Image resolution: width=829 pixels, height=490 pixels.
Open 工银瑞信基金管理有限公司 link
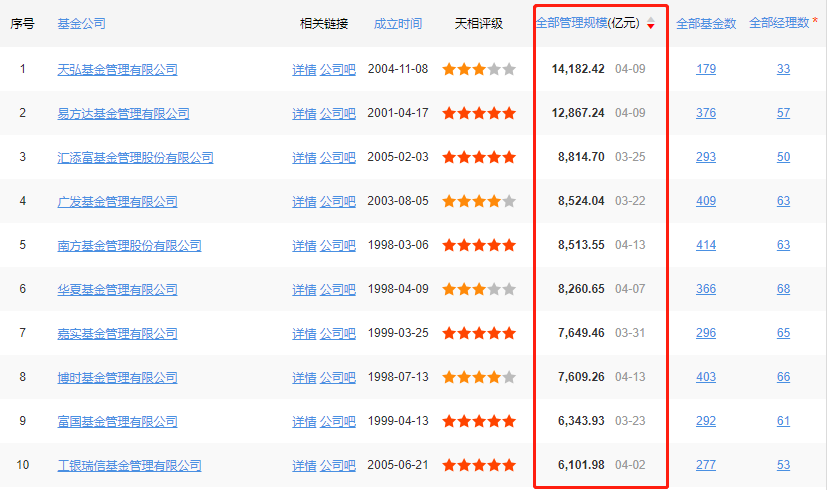pyautogui.click(x=130, y=465)
